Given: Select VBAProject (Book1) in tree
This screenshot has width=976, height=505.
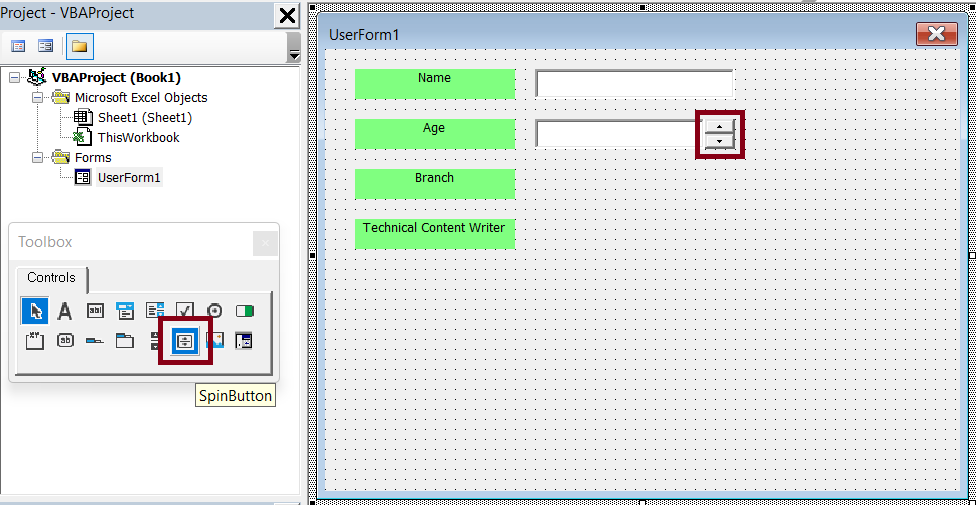Looking at the screenshot, I should (x=116, y=78).
